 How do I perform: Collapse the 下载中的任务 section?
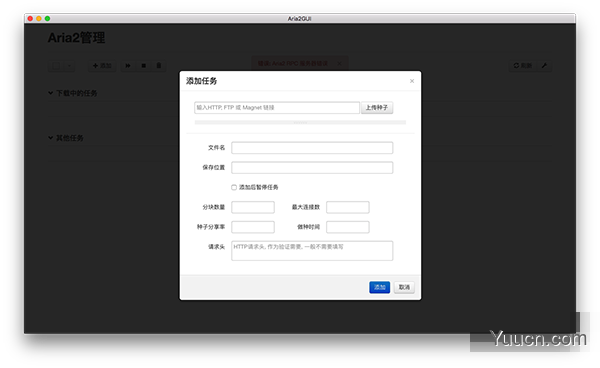(73, 93)
